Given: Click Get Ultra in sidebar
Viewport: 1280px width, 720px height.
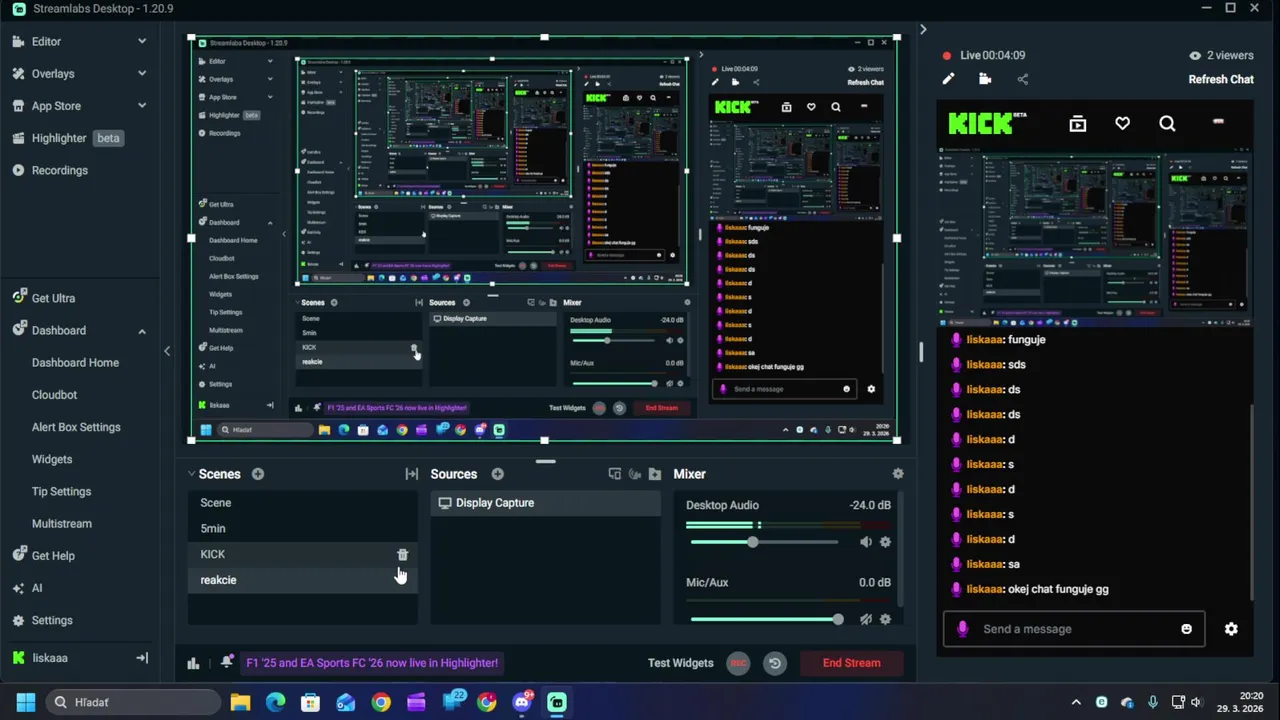Looking at the screenshot, I should (53, 298).
